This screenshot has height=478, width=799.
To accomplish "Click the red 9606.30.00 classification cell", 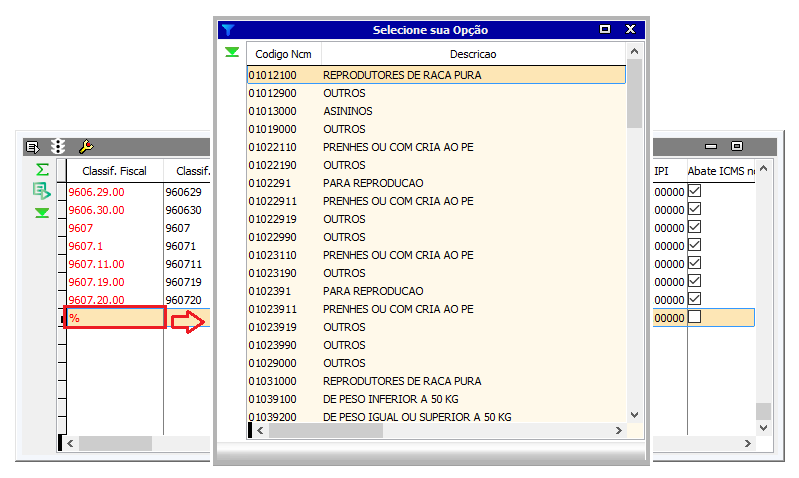I will click(115, 210).
